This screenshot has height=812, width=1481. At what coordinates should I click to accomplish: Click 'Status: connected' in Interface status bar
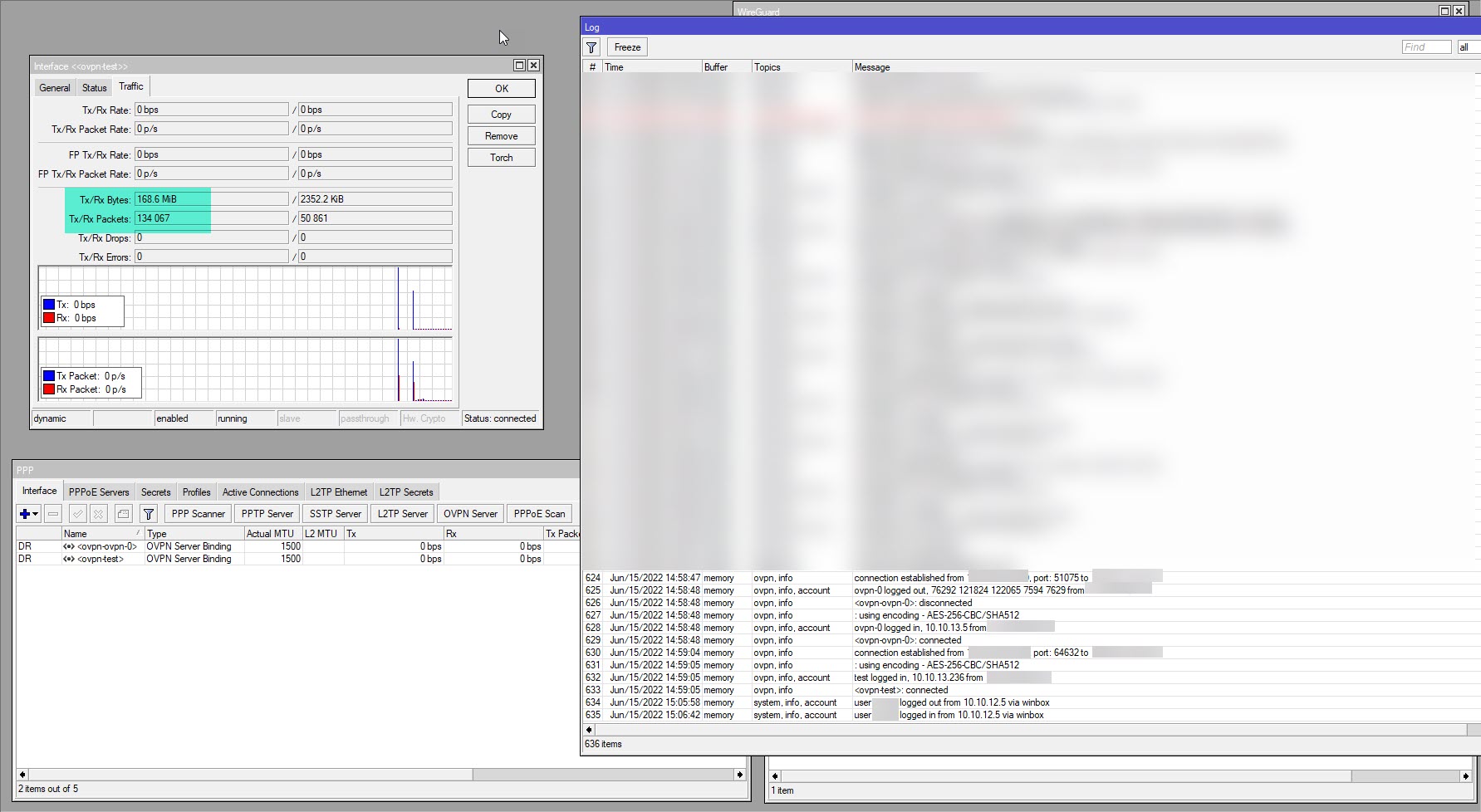pyautogui.click(x=500, y=418)
